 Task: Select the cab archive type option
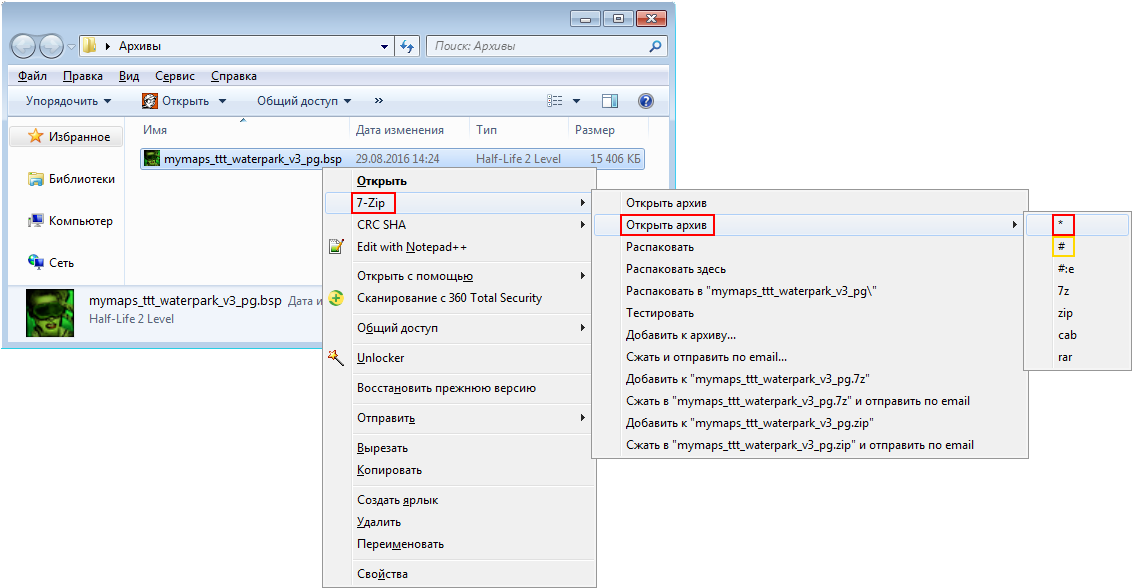[1078, 335]
